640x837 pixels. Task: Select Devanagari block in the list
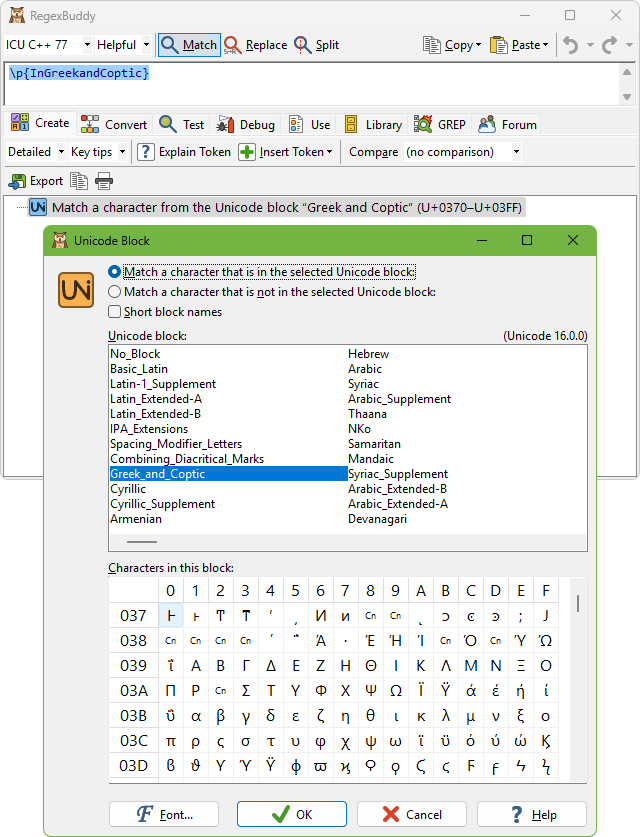click(377, 519)
